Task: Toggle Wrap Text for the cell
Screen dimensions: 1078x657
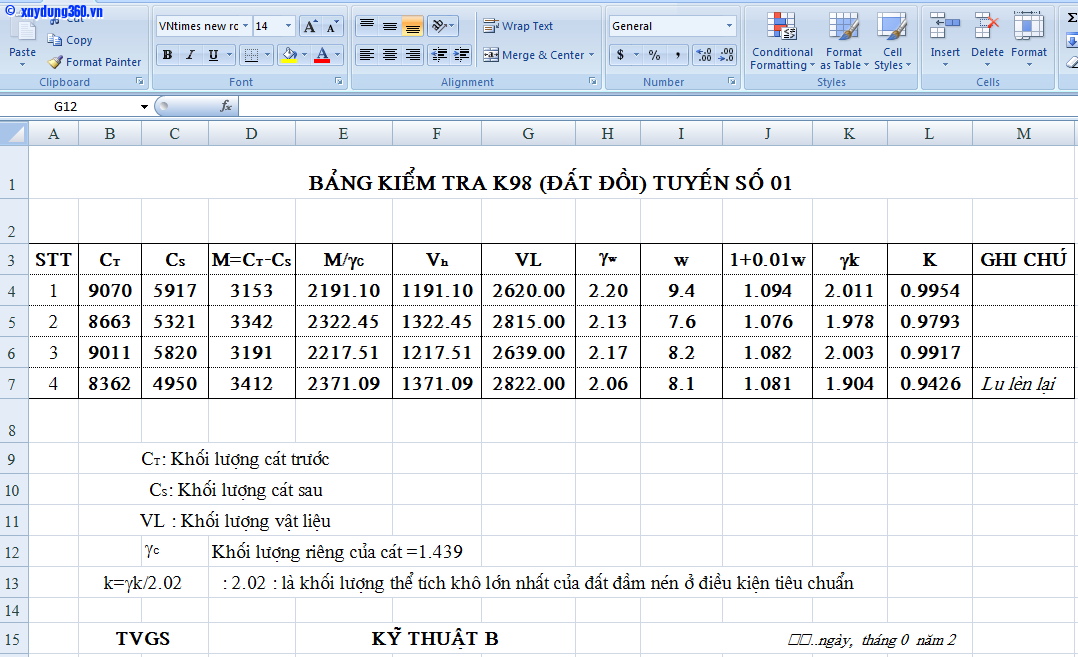Action: click(x=517, y=26)
